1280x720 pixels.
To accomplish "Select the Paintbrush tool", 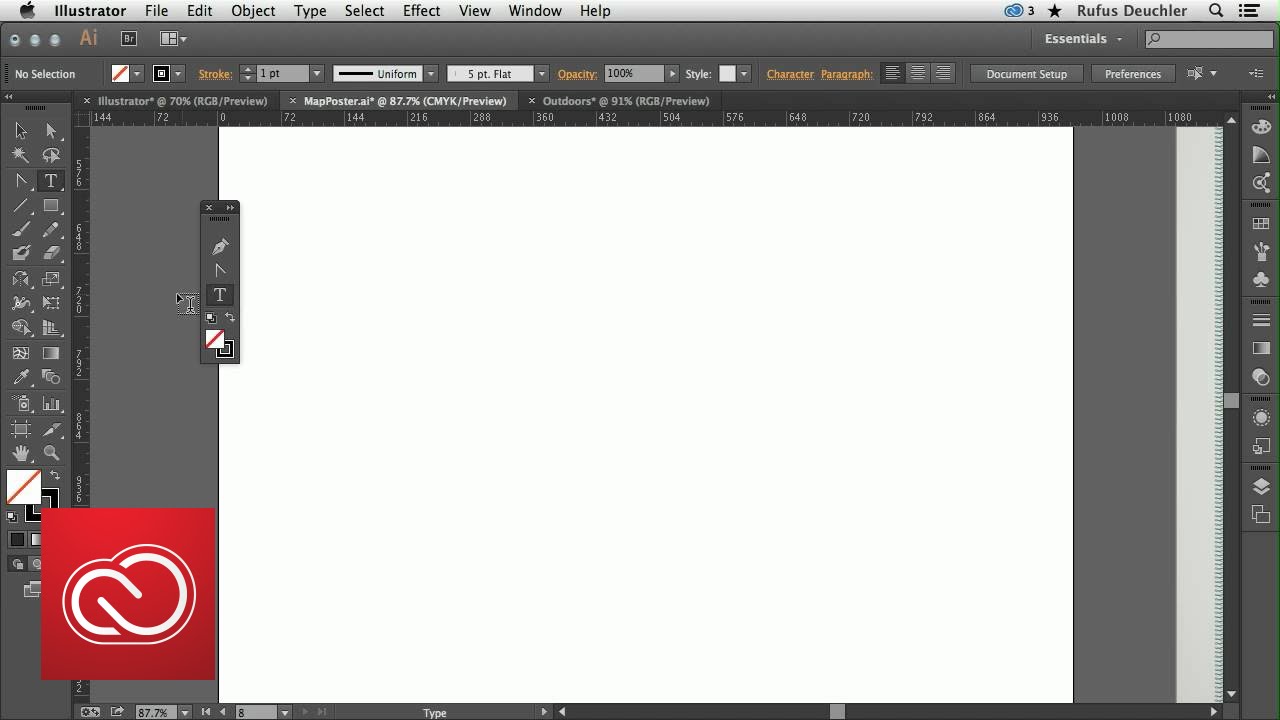I will click(x=21, y=230).
